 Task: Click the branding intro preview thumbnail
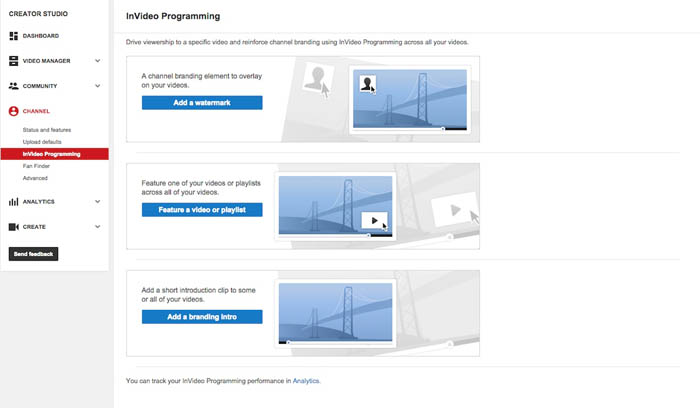335,313
